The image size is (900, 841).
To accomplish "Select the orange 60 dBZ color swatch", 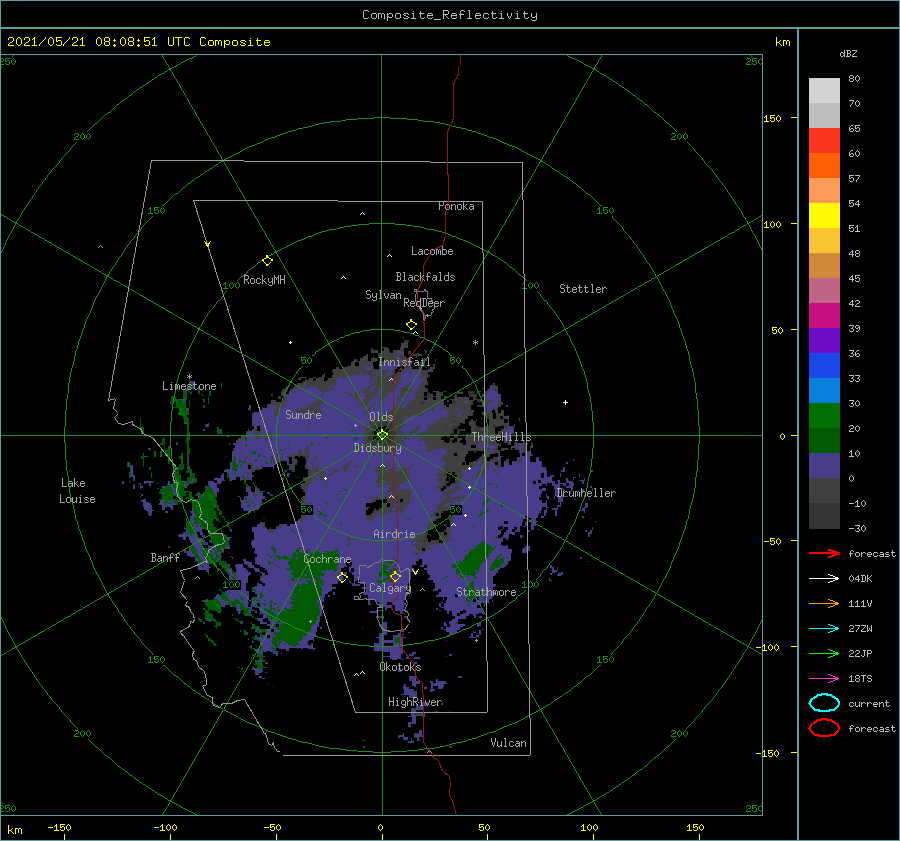I will 824,165.
